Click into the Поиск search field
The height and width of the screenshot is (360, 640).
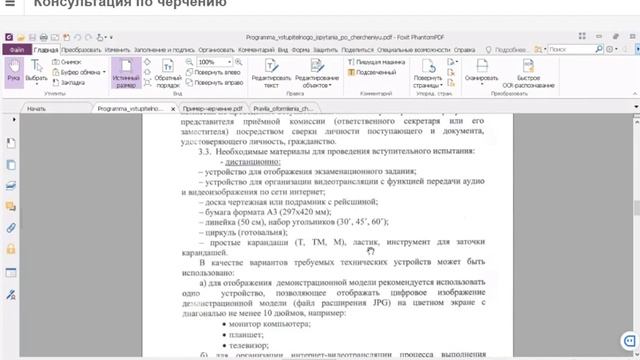571,49
